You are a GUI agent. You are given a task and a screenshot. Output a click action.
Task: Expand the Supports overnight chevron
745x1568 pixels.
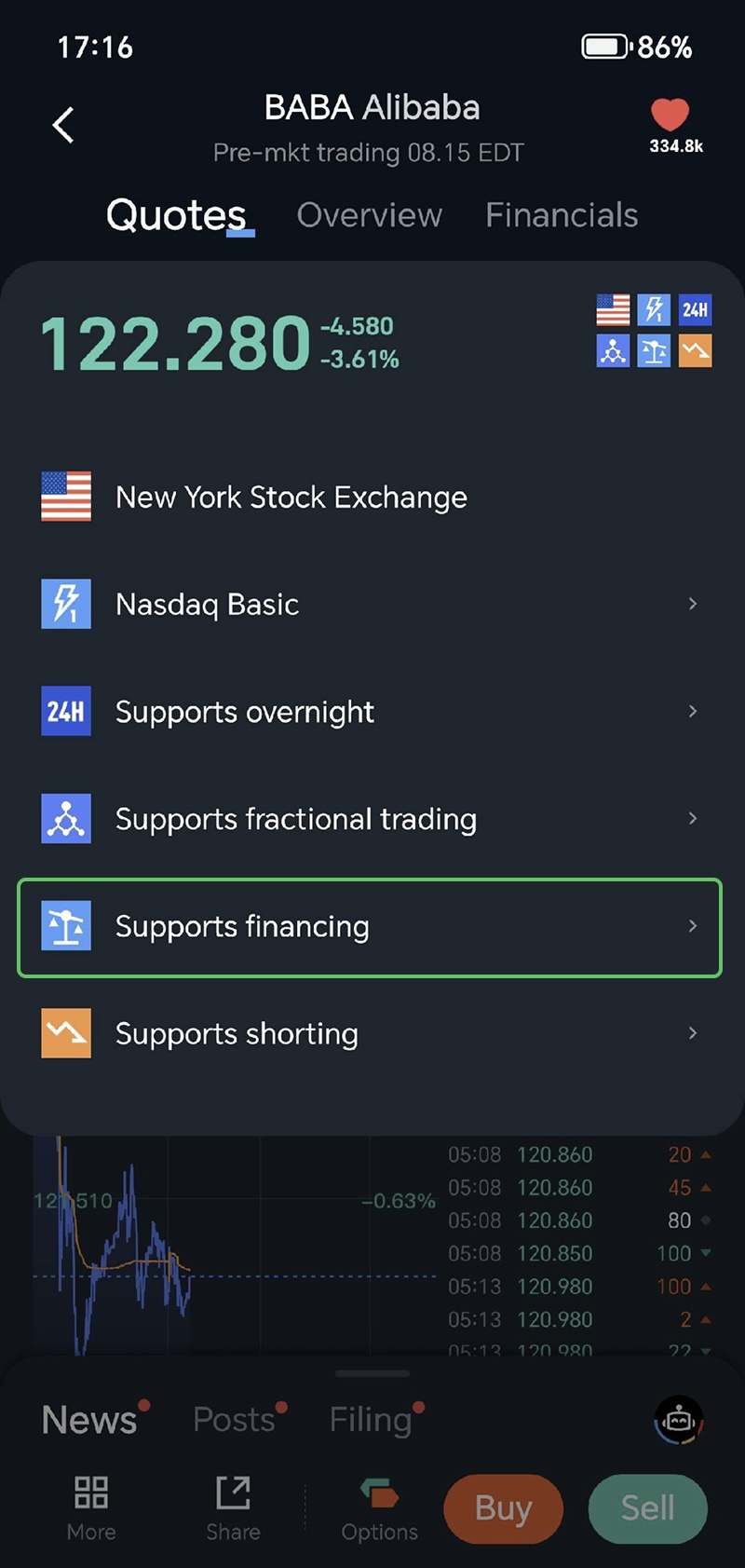pyautogui.click(x=692, y=711)
